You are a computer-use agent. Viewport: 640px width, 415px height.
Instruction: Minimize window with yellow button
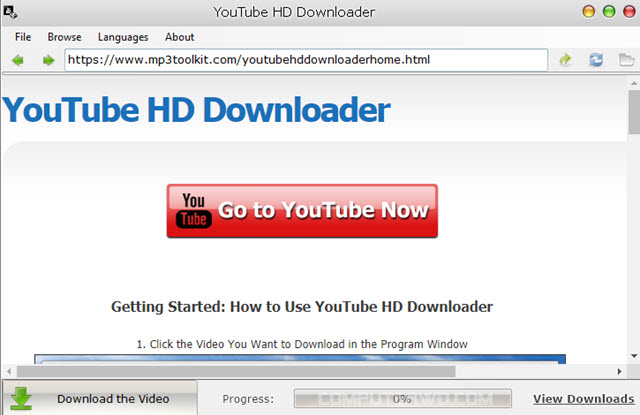pos(589,12)
